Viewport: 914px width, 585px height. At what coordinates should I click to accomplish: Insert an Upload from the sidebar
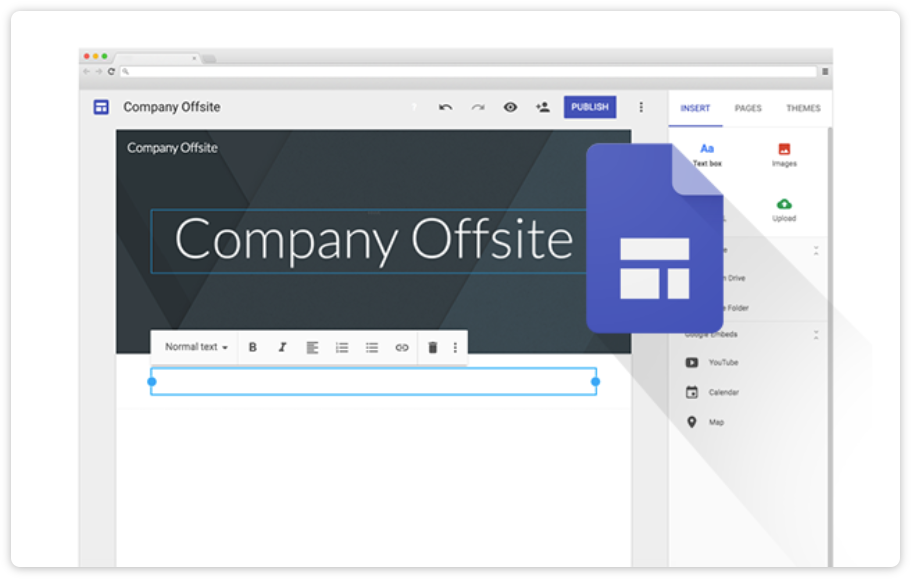pos(784,210)
